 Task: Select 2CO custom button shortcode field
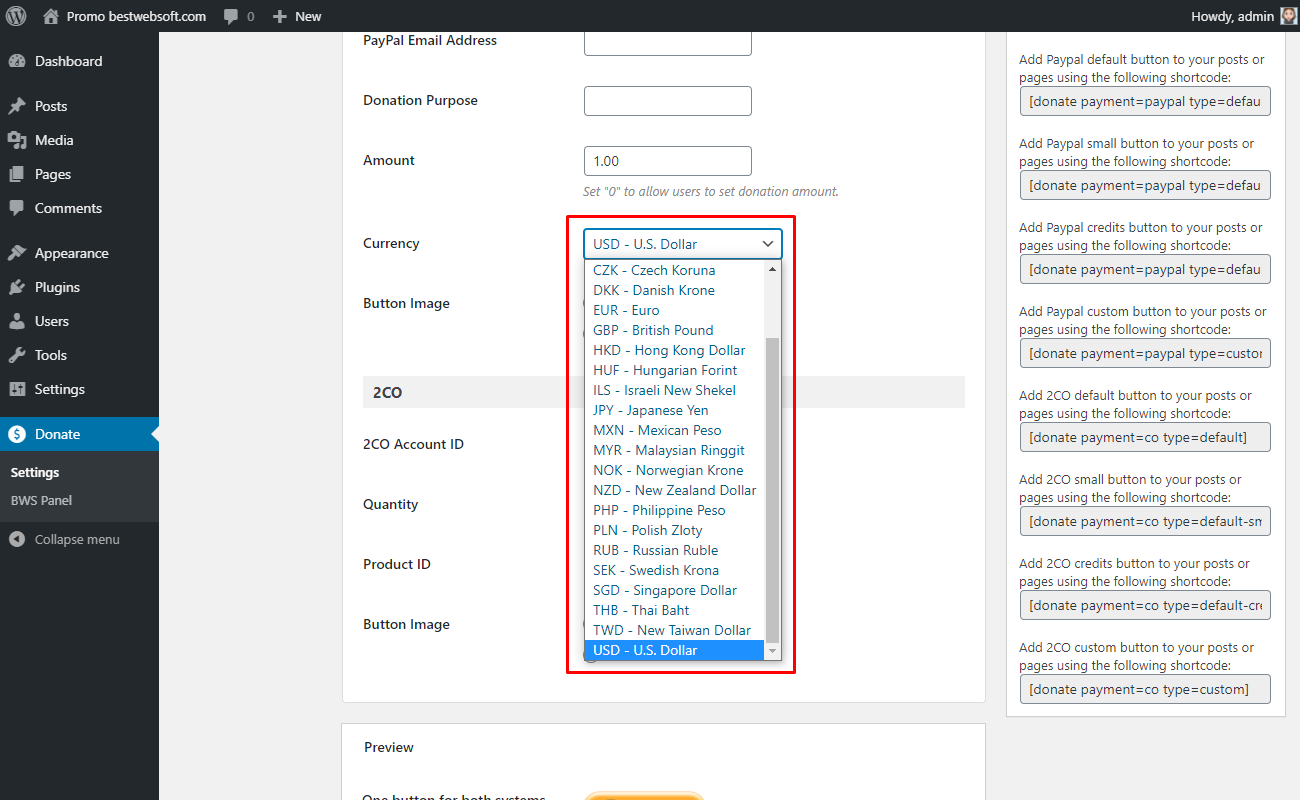[1145, 689]
